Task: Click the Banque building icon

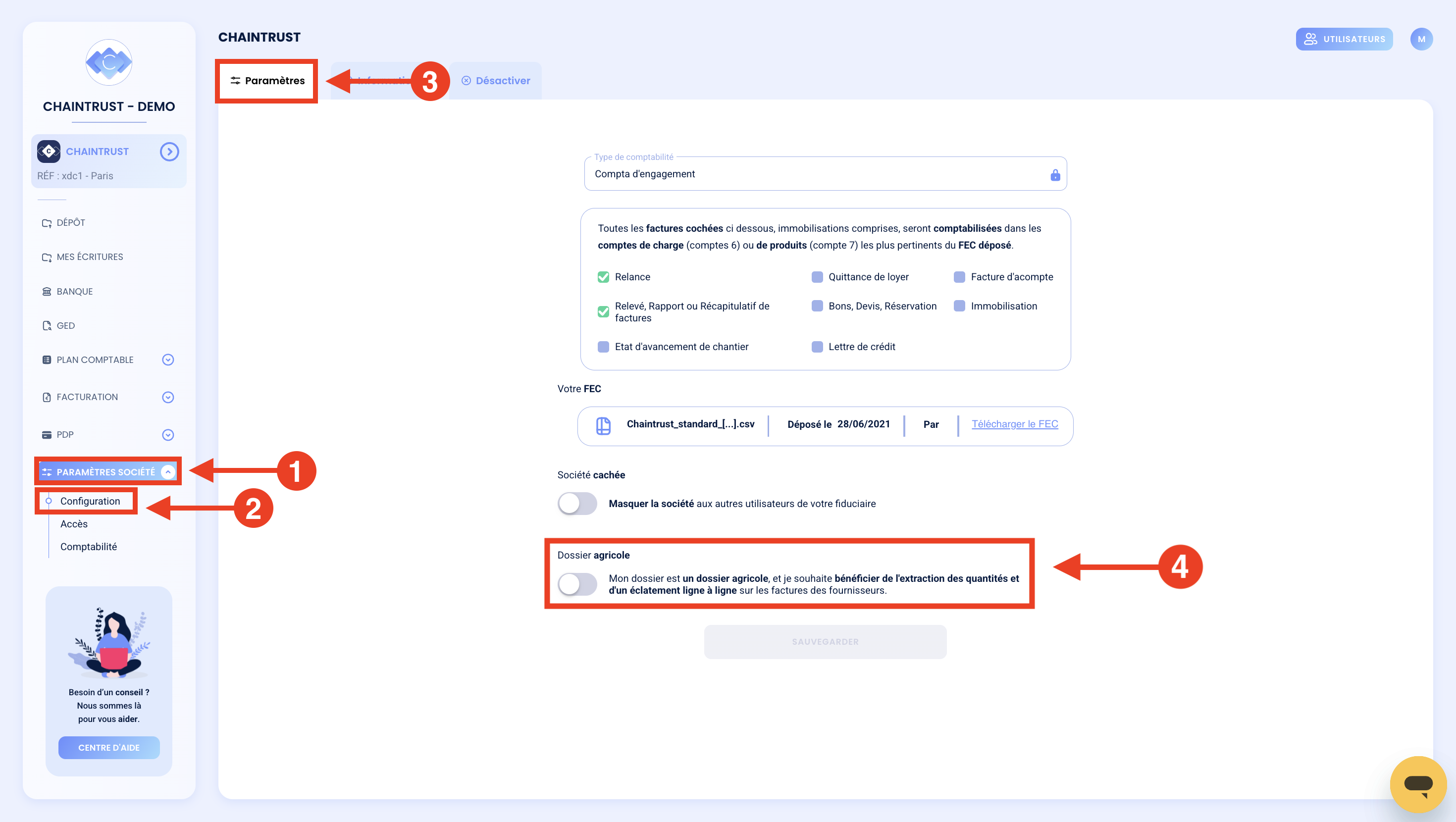Action: [47, 292]
